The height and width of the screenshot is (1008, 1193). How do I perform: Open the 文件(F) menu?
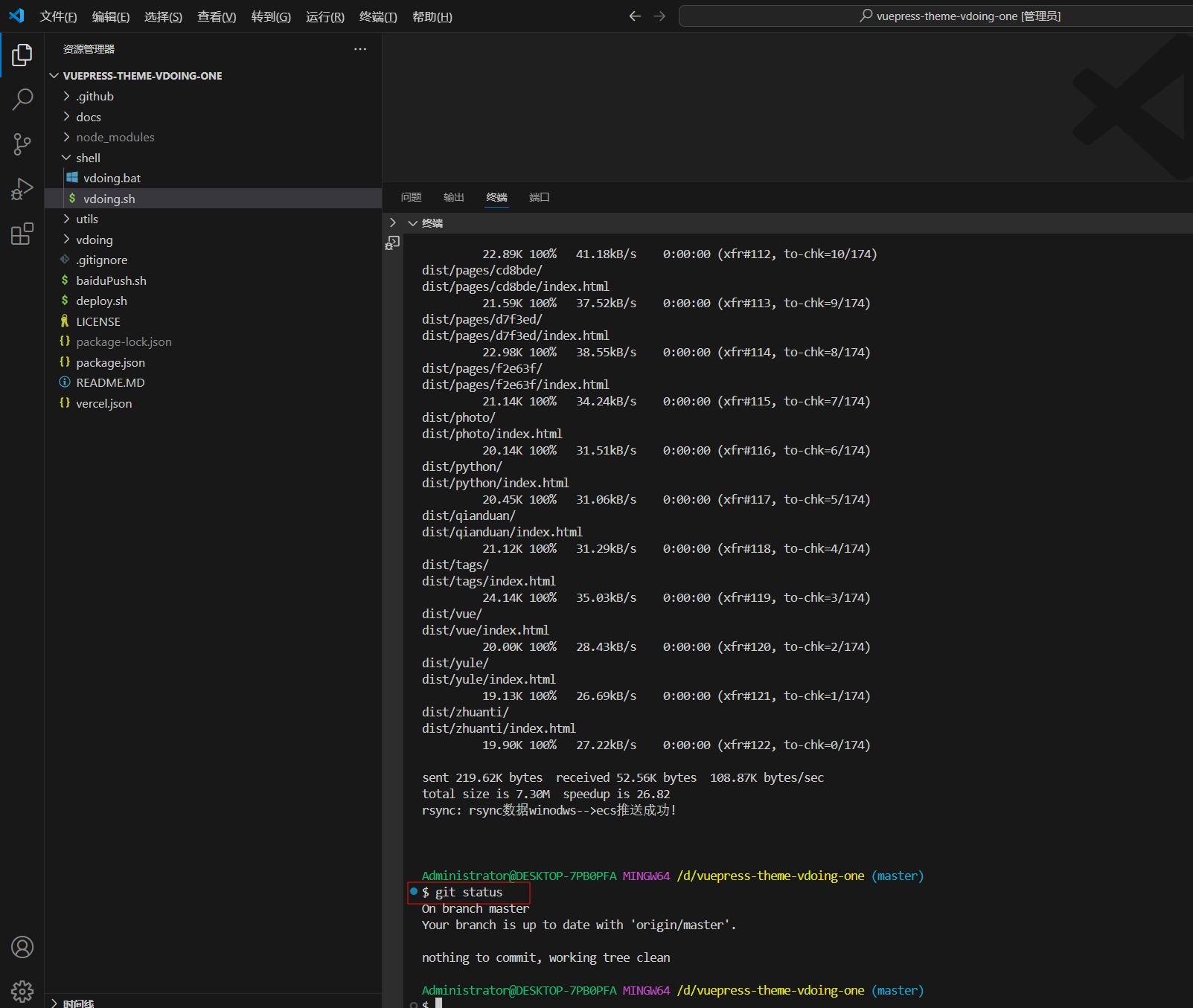pyautogui.click(x=58, y=16)
